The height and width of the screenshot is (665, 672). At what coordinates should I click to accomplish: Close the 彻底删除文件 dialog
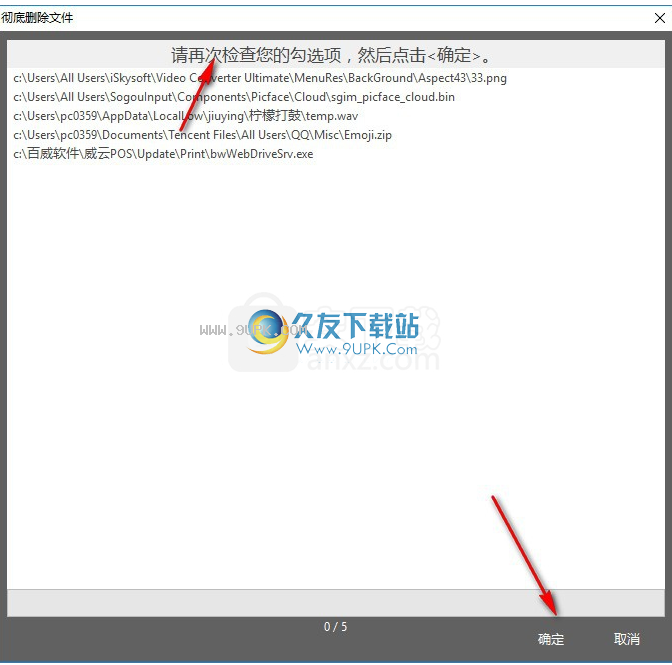(660, 18)
